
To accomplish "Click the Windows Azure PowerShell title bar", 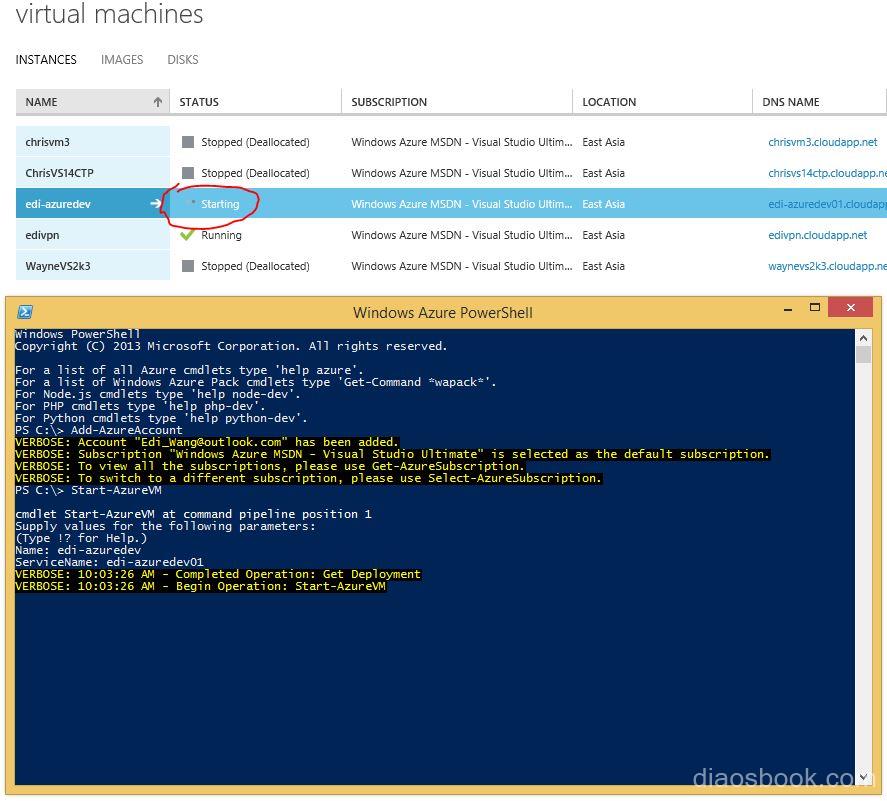I will 442,312.
